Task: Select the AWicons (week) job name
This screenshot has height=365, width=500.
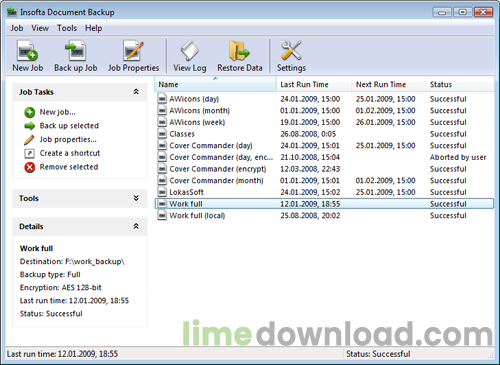Action: click(x=197, y=122)
